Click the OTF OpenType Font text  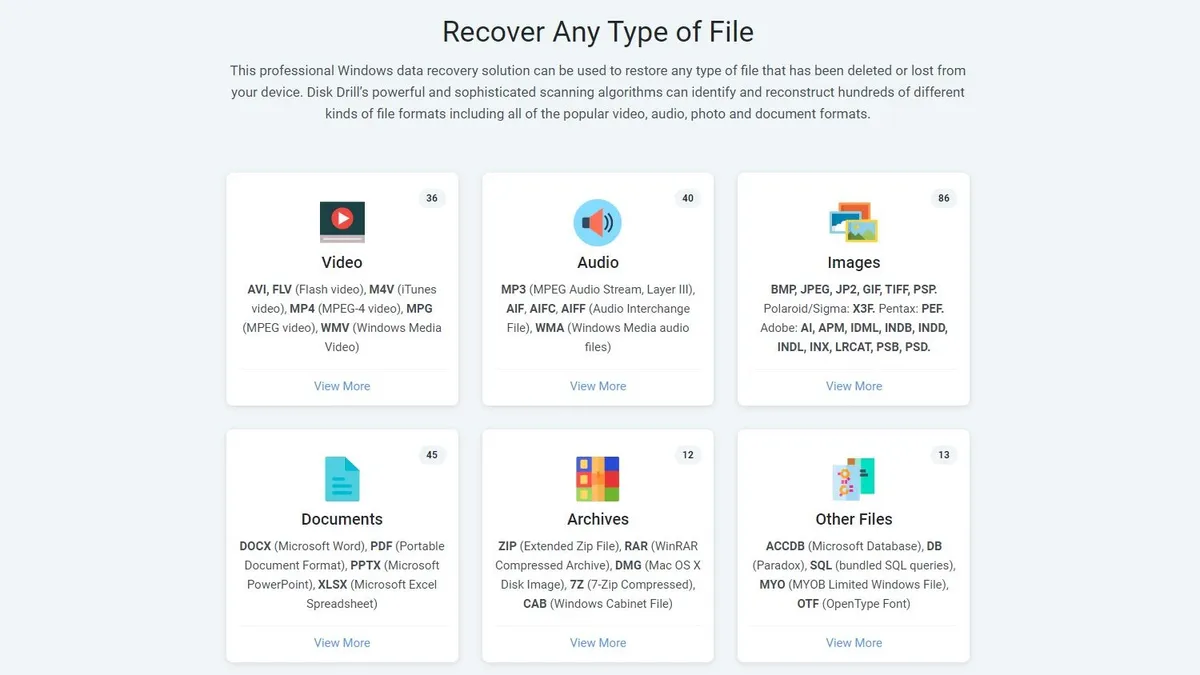(x=854, y=604)
